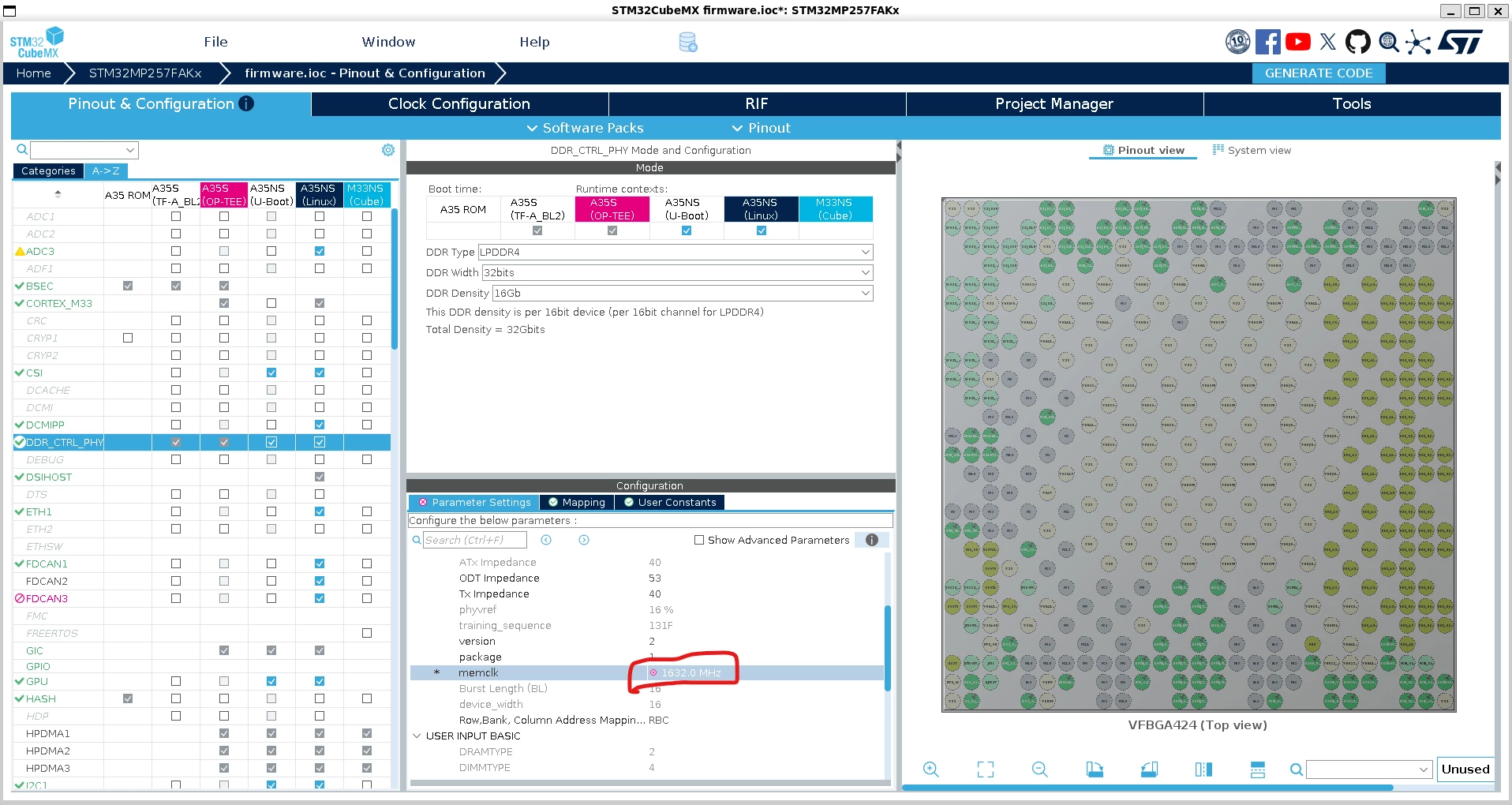The image size is (1512, 805).
Task: Toggle GPU checkbox for A35NS U-Boot
Action: tap(271, 681)
